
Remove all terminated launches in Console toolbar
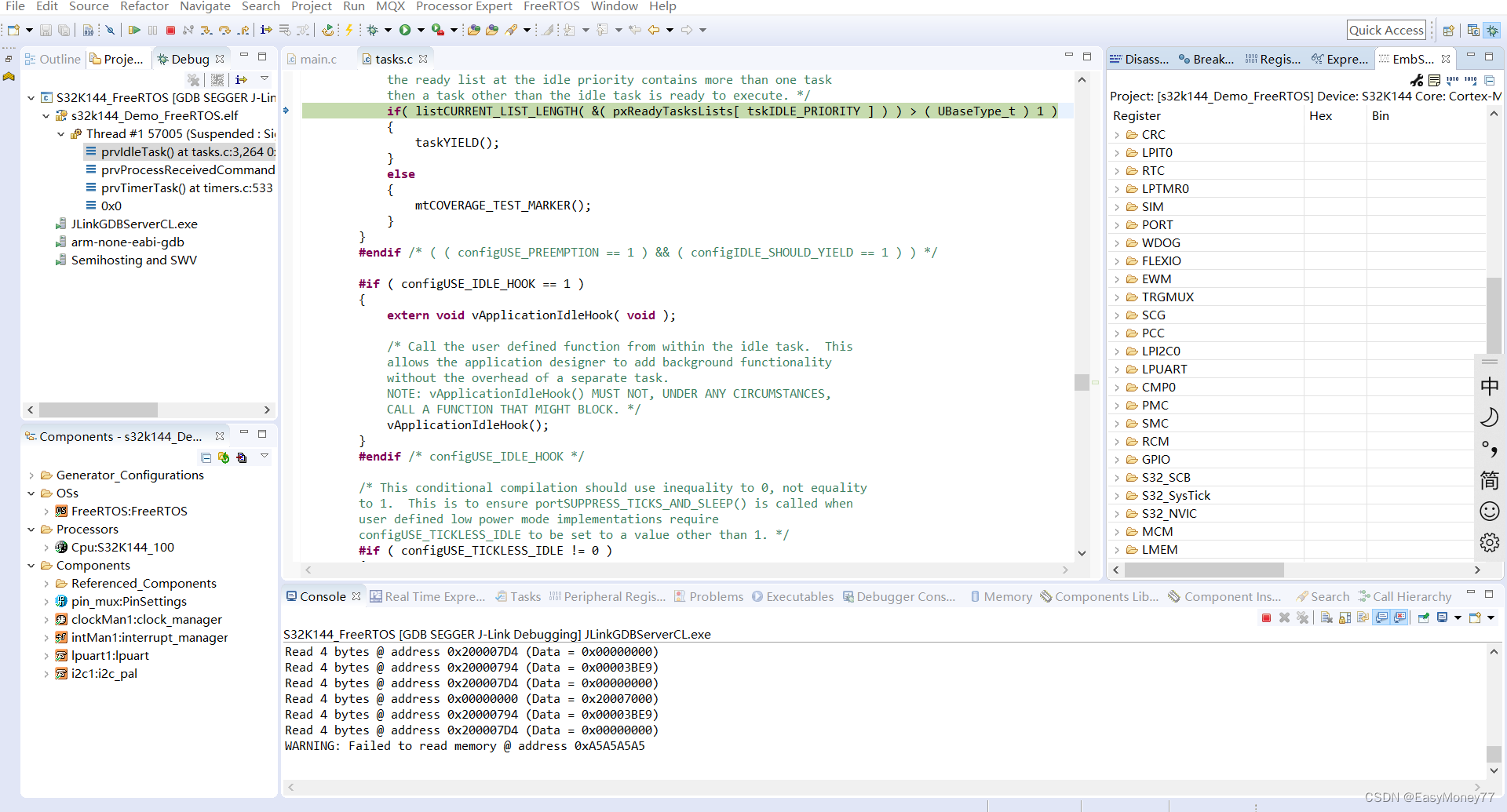click(x=1303, y=617)
